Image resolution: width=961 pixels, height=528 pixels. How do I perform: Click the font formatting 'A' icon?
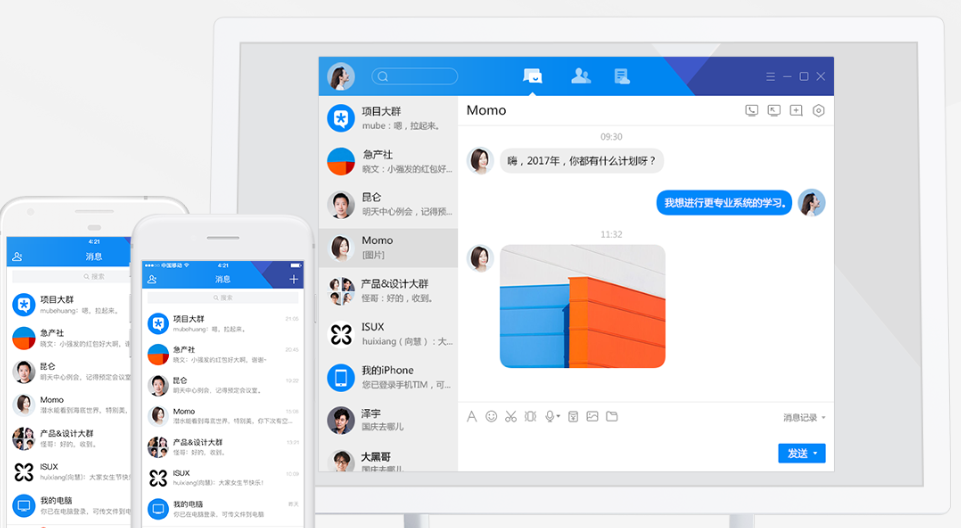point(472,417)
